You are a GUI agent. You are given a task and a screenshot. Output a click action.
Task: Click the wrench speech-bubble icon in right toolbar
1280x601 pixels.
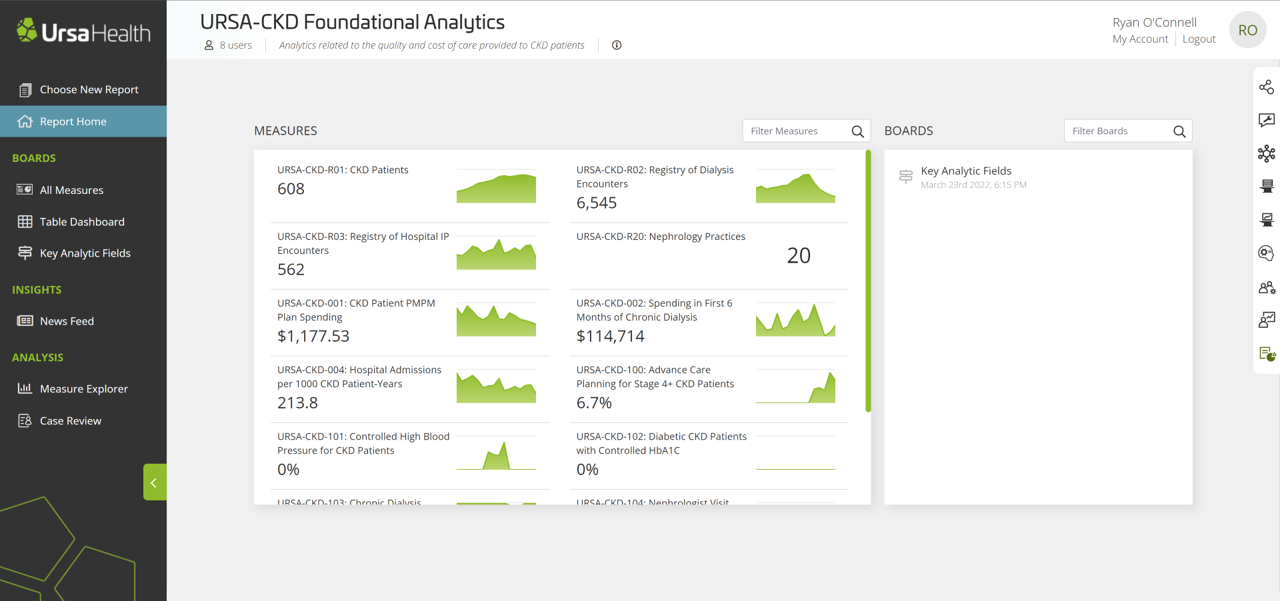(1267, 120)
